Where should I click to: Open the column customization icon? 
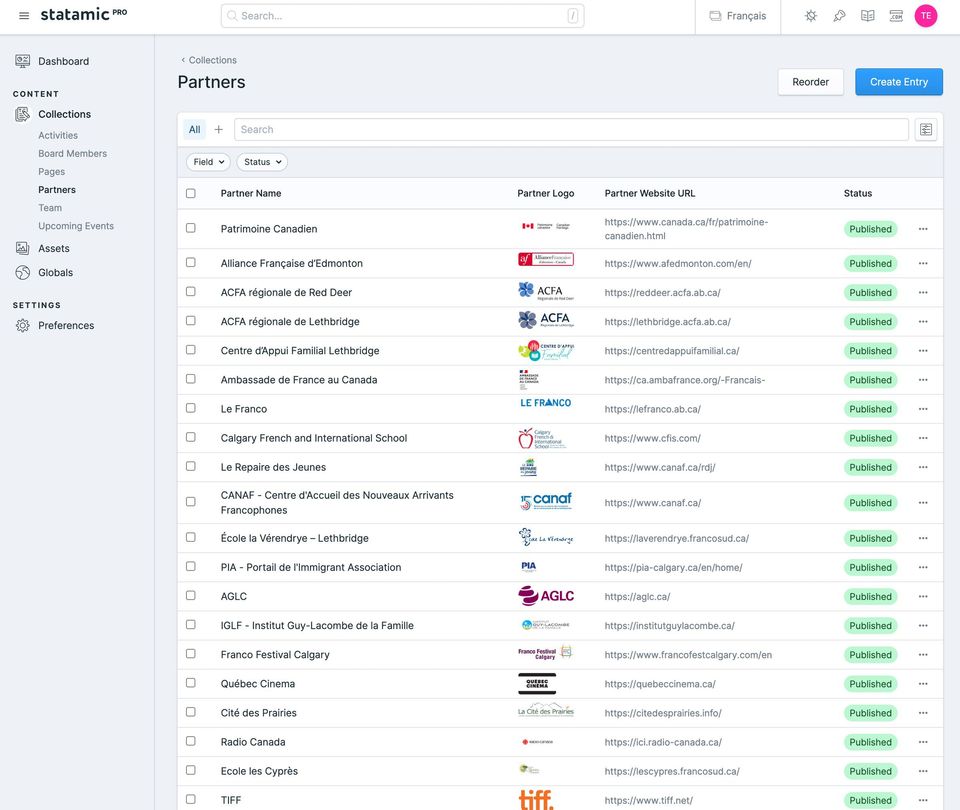pyautogui.click(x=925, y=130)
